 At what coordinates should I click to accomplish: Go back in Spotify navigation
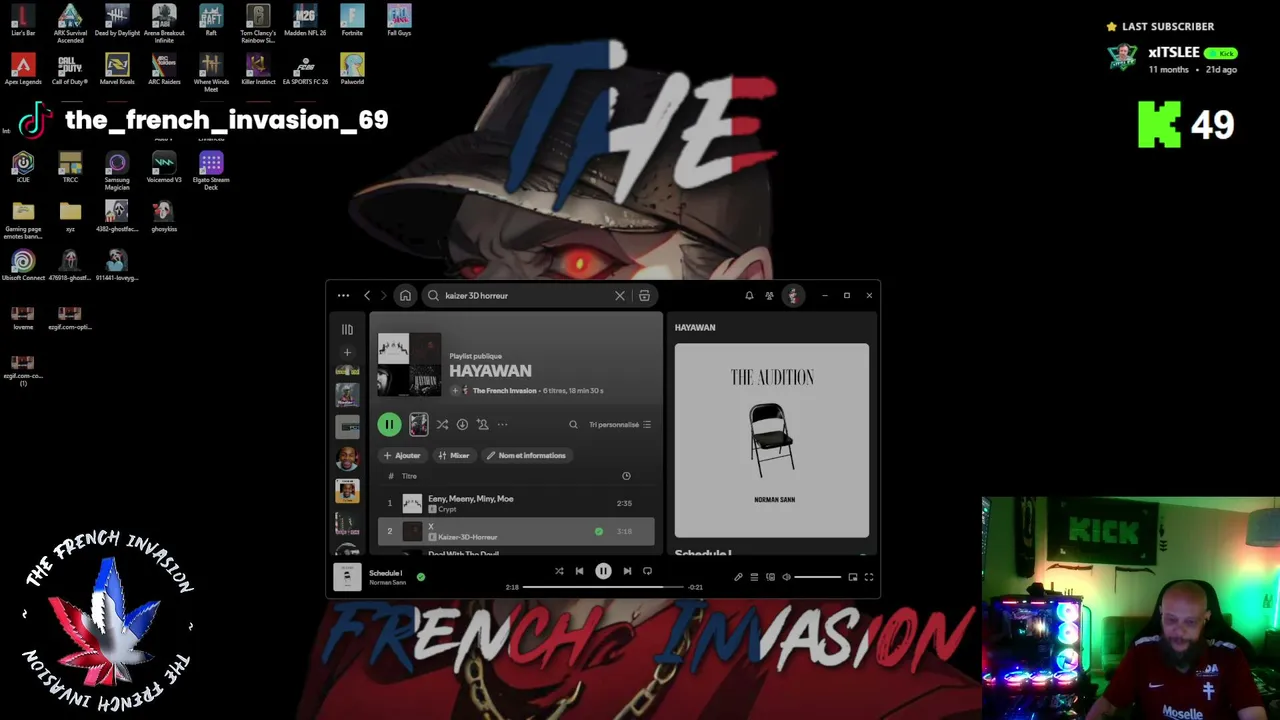click(367, 296)
